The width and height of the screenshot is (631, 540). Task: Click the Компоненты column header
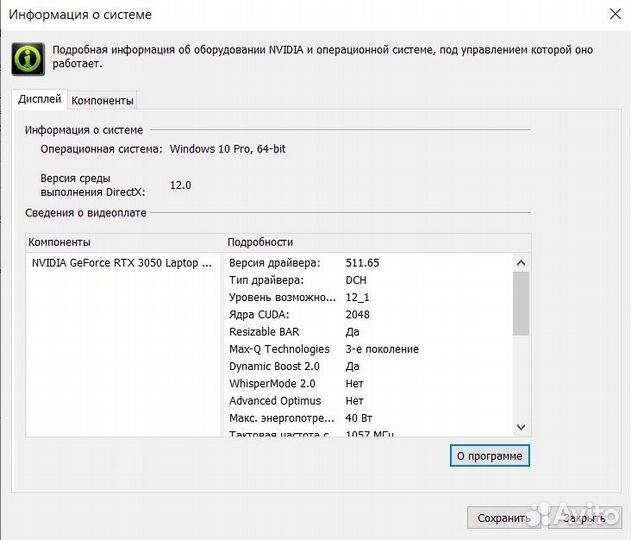(60, 242)
